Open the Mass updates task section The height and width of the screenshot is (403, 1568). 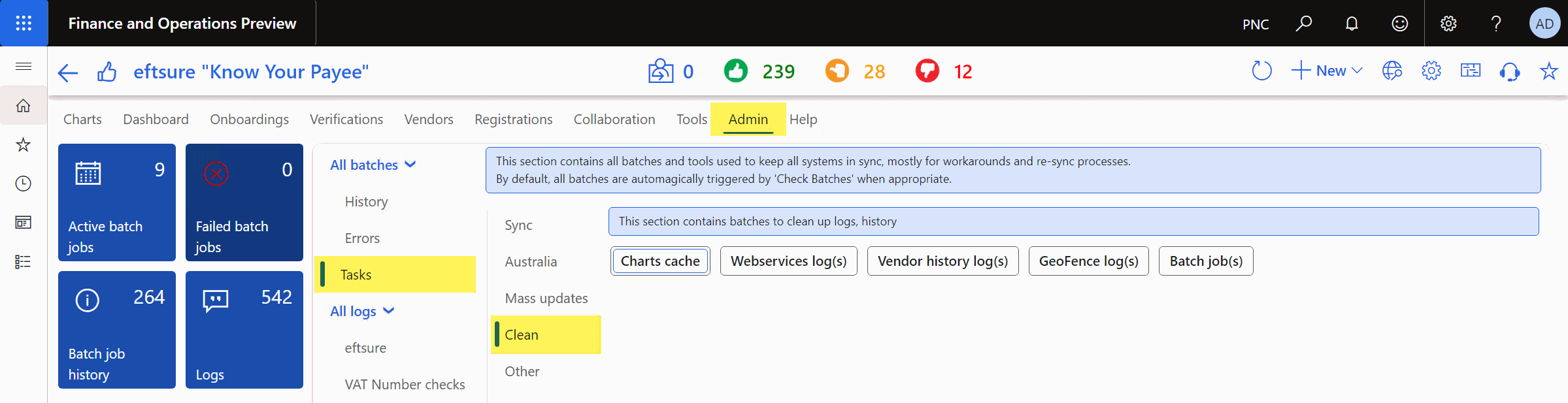(x=546, y=298)
